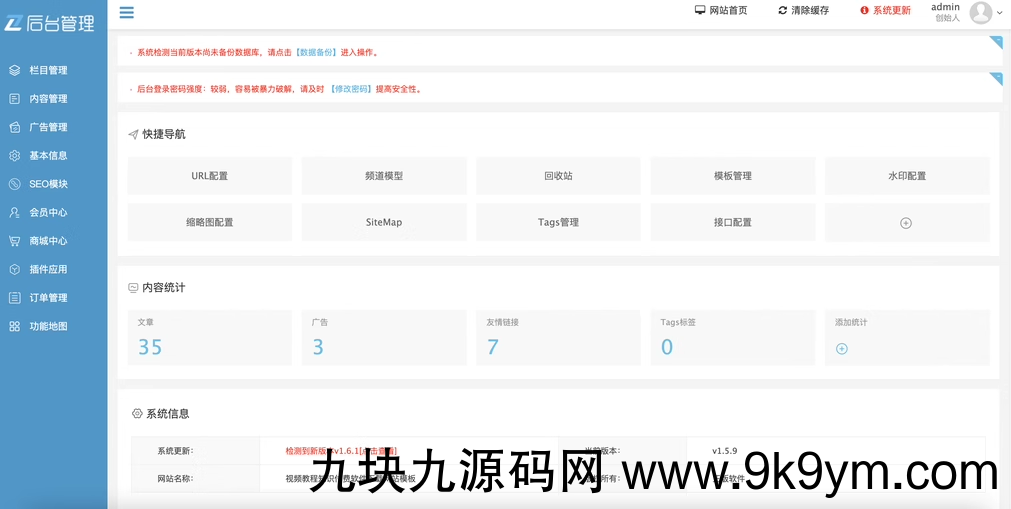
Task: Open the SiteMap shortcut
Action: click(384, 222)
